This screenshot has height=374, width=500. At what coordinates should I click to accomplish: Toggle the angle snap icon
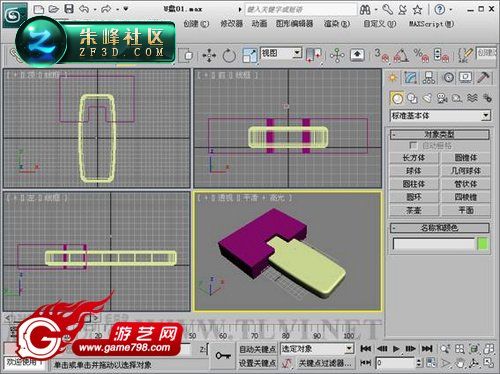click(x=401, y=55)
